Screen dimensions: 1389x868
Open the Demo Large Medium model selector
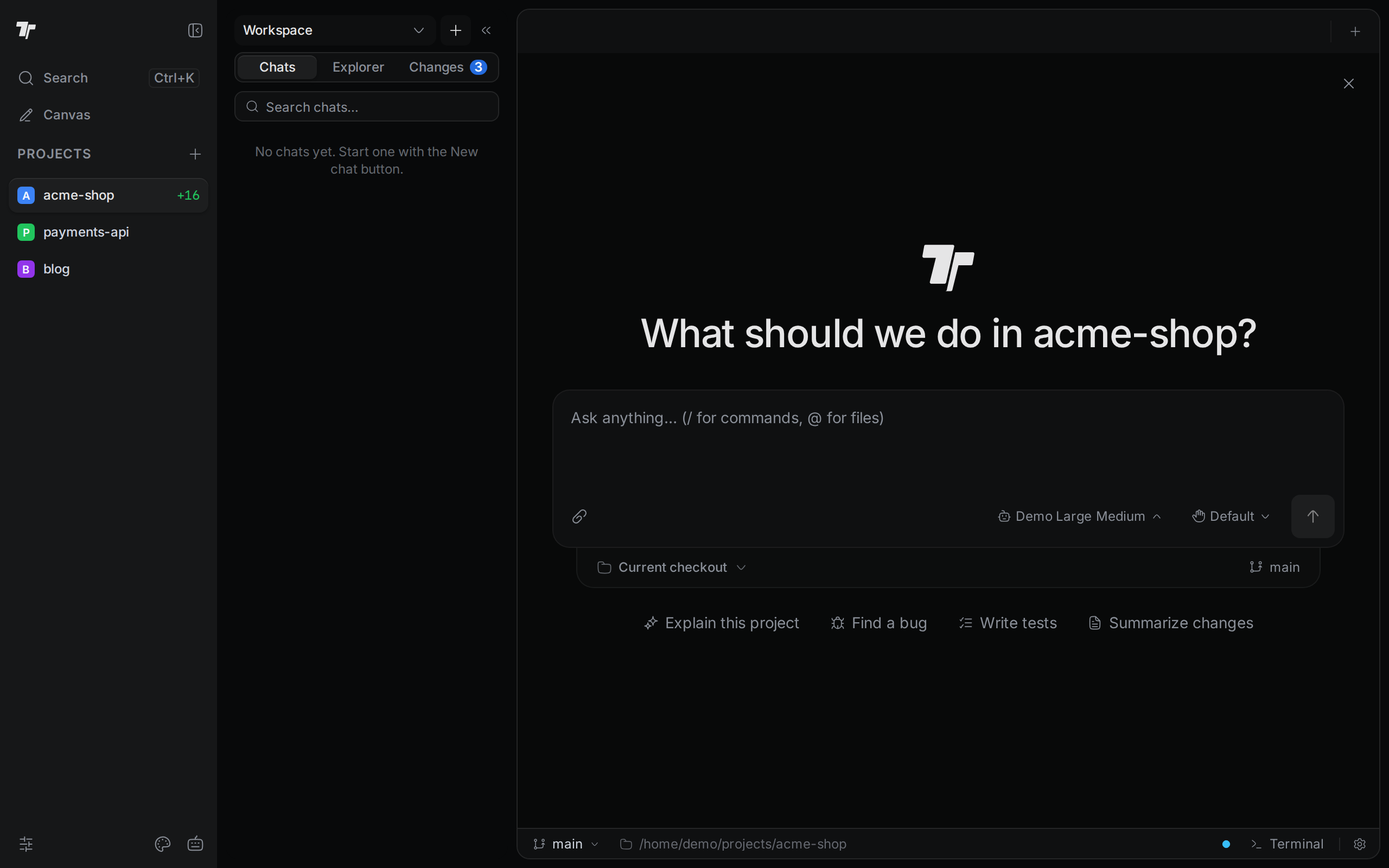tap(1080, 516)
